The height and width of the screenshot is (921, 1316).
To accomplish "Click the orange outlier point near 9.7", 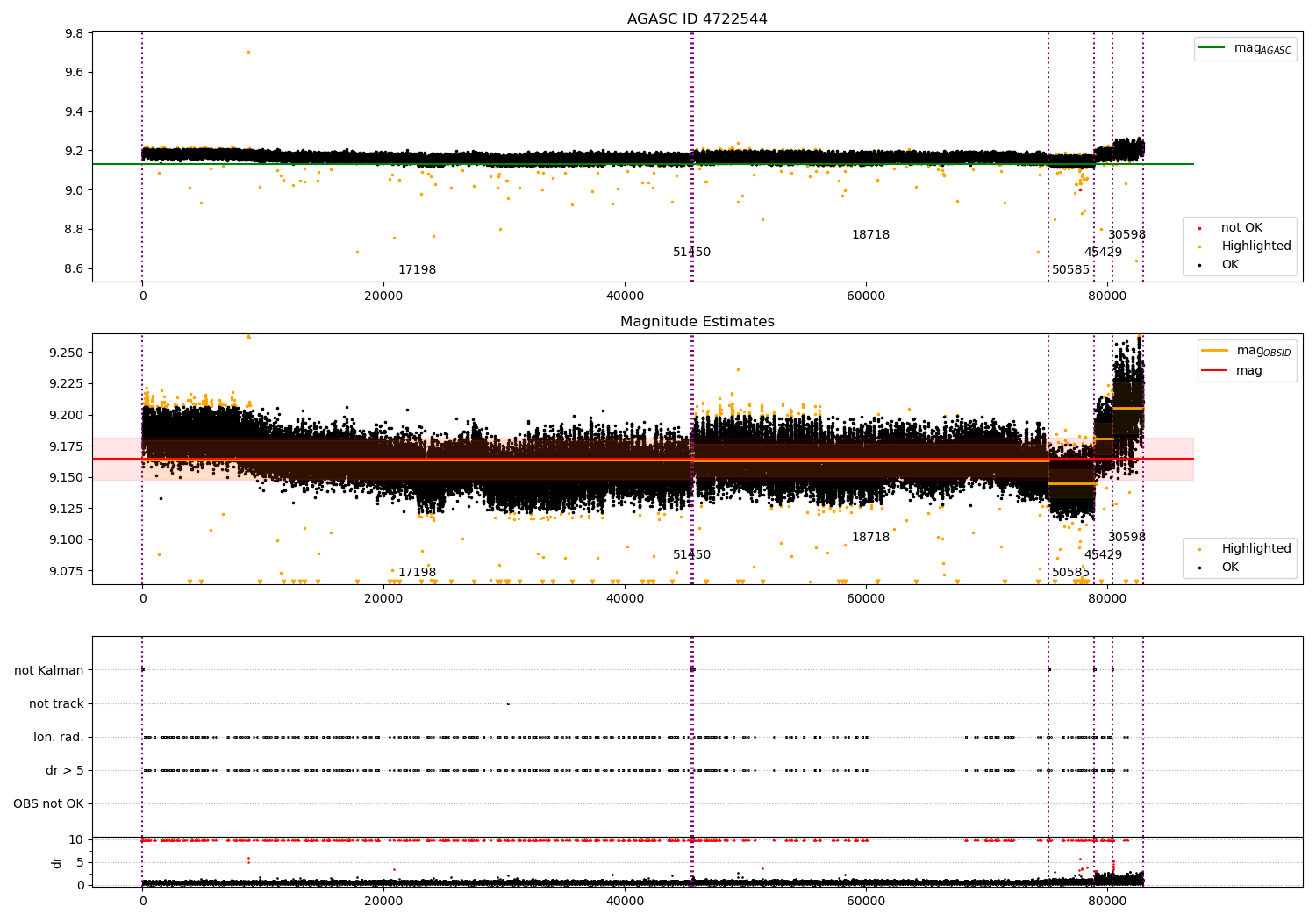I will tap(248, 52).
